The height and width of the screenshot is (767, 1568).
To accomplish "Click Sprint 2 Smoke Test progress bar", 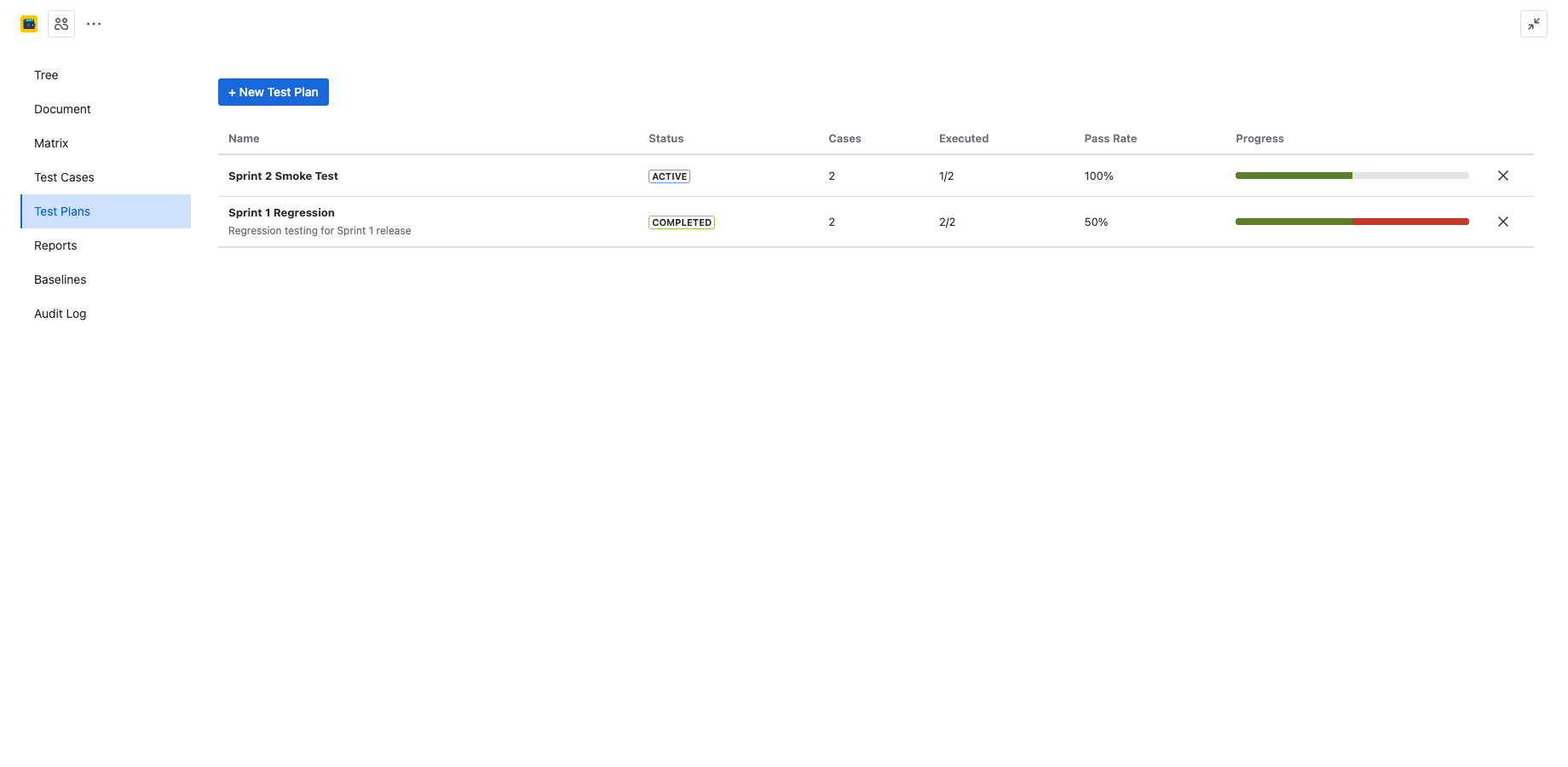I will pos(1351,176).
